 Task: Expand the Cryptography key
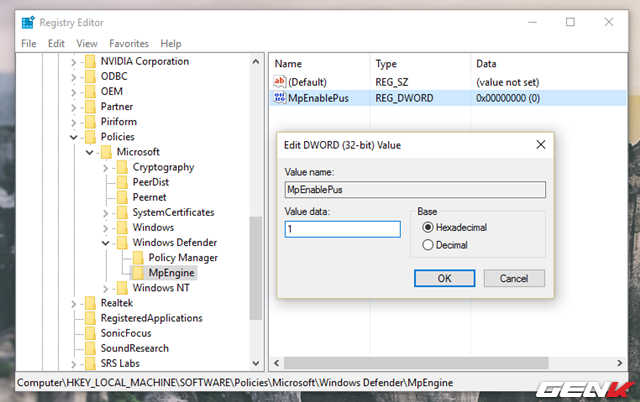point(105,168)
